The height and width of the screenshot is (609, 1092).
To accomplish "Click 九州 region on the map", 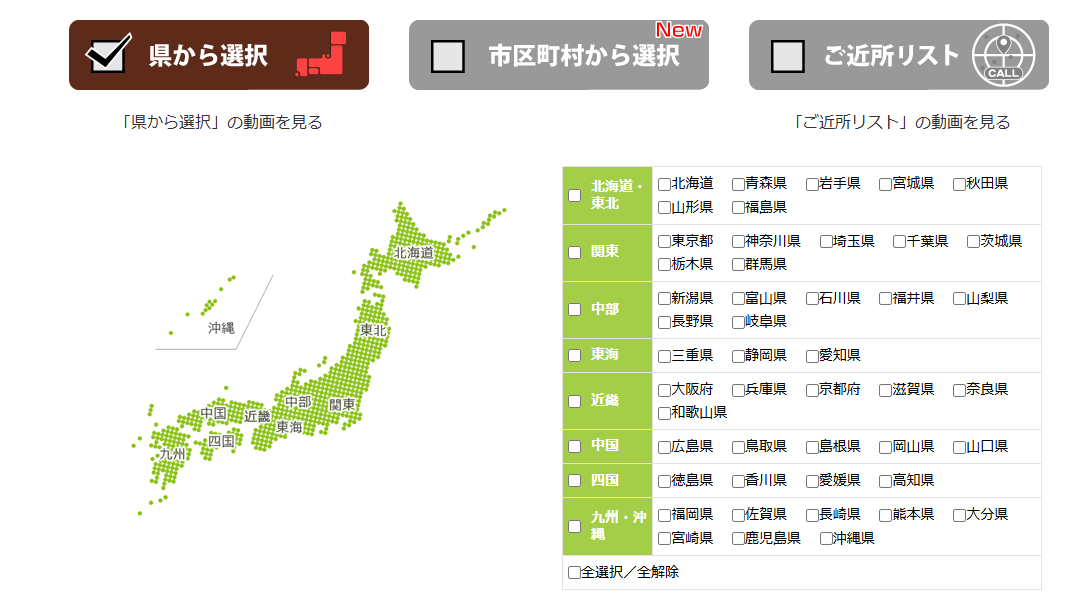I will (173, 454).
